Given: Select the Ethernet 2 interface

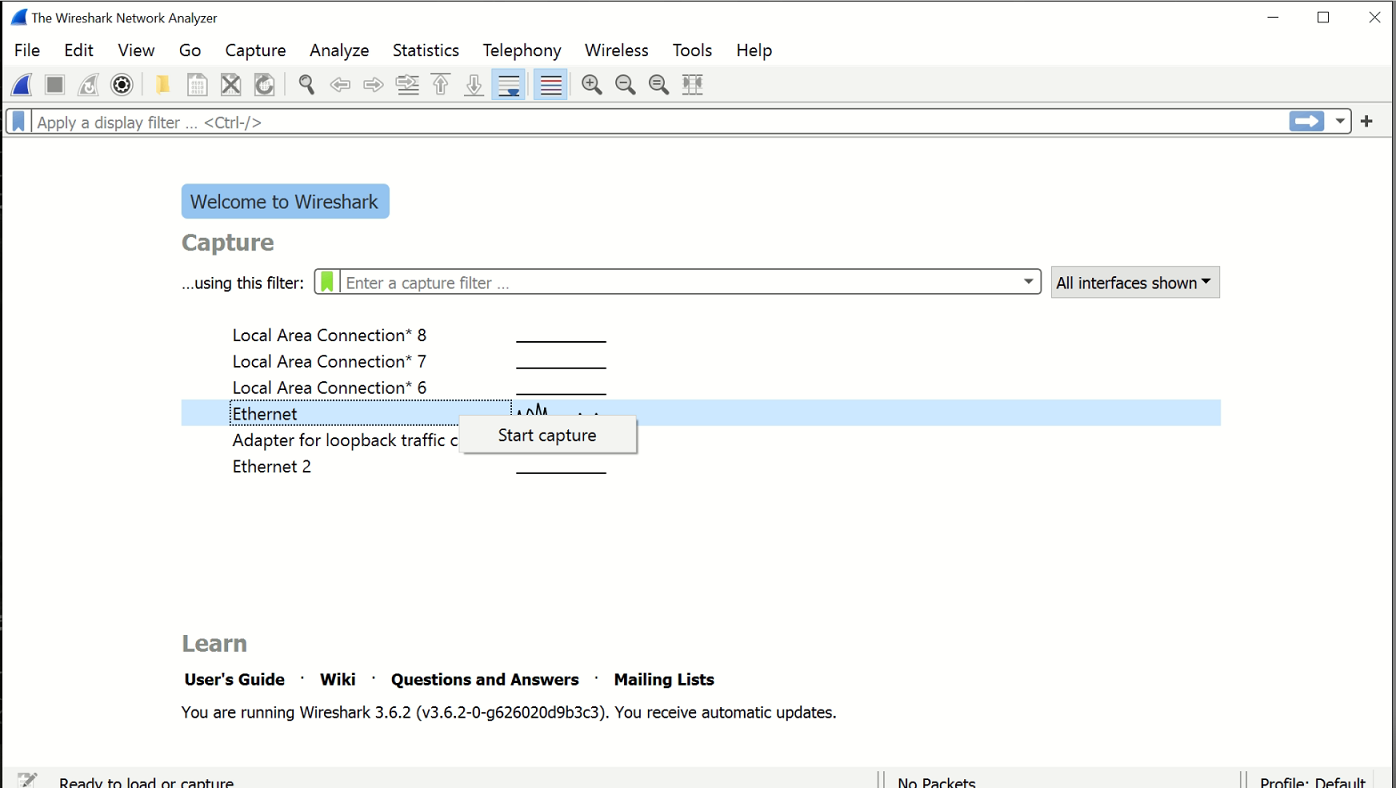Looking at the screenshot, I should (x=272, y=466).
